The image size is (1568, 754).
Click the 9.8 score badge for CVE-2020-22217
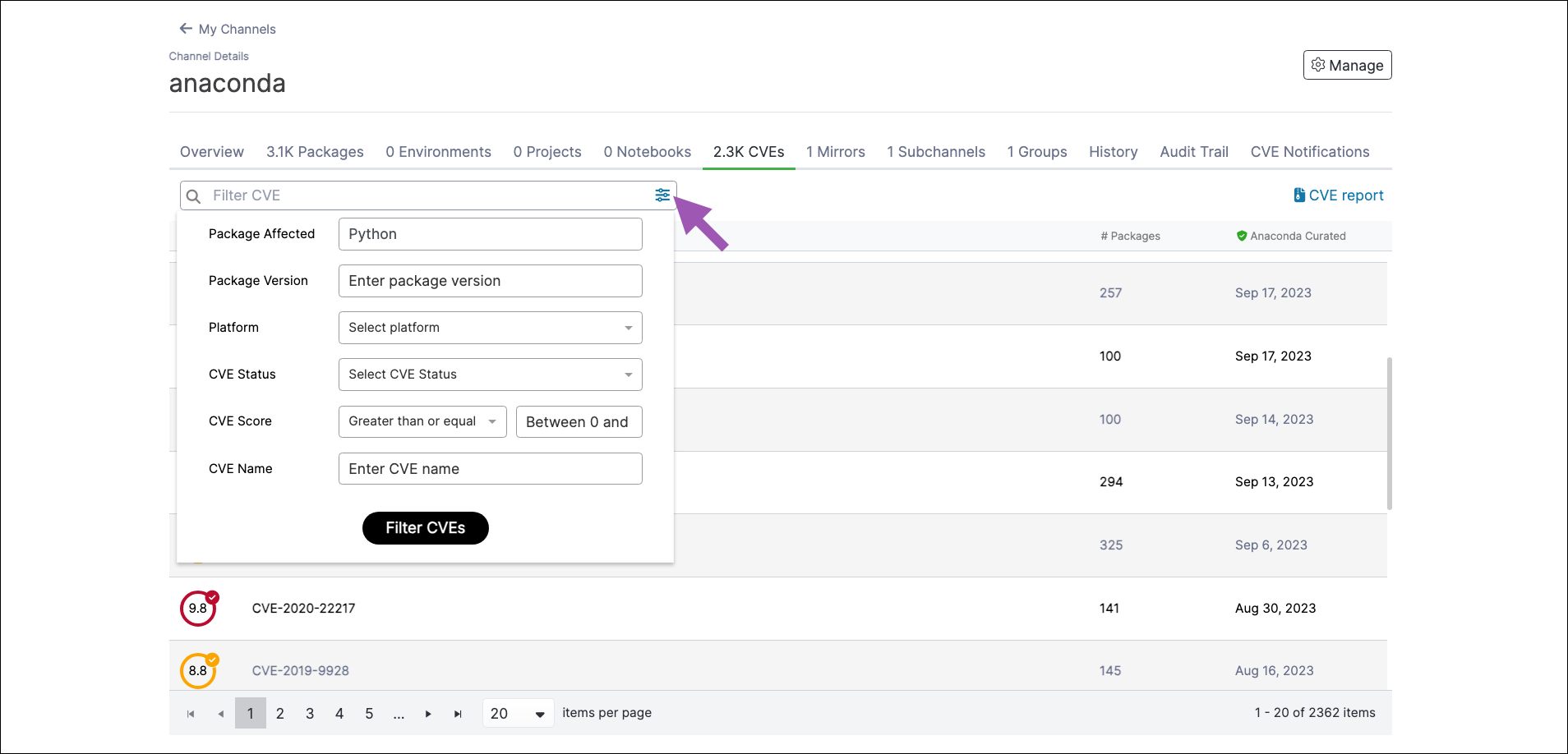(x=199, y=608)
